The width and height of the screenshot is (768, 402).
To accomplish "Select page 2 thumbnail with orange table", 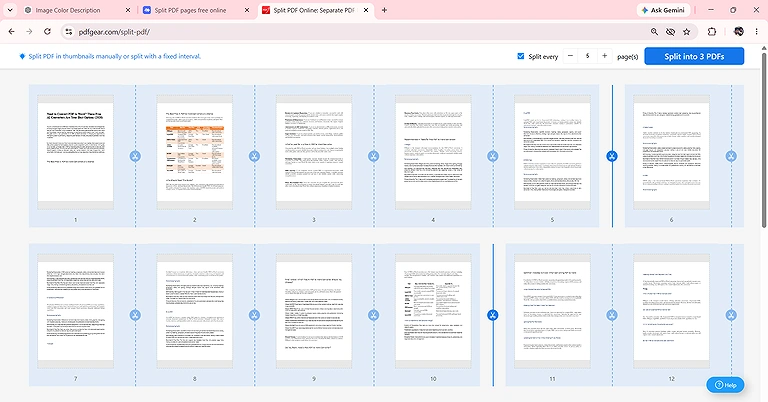I will [x=194, y=152].
